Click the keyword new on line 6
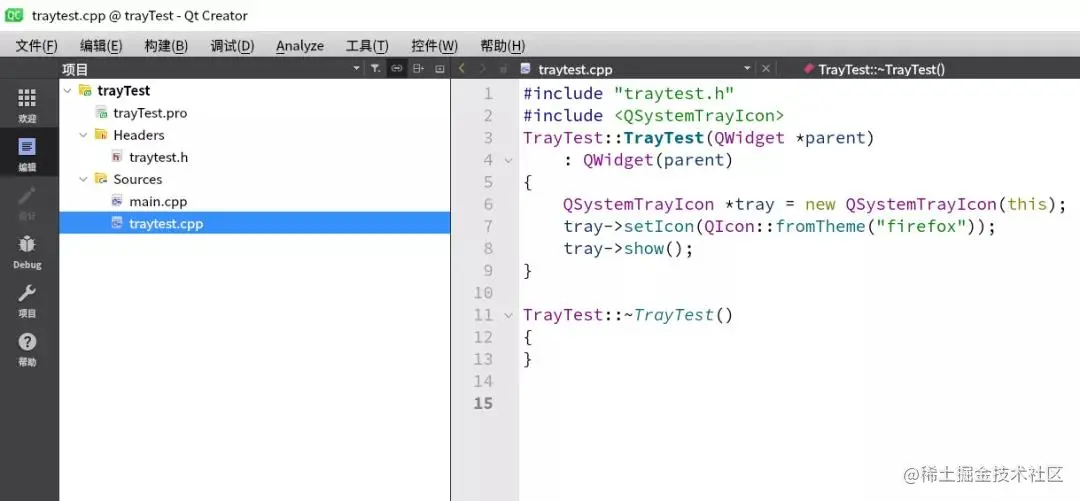Image resolution: width=1080 pixels, height=501 pixels. coord(820,204)
